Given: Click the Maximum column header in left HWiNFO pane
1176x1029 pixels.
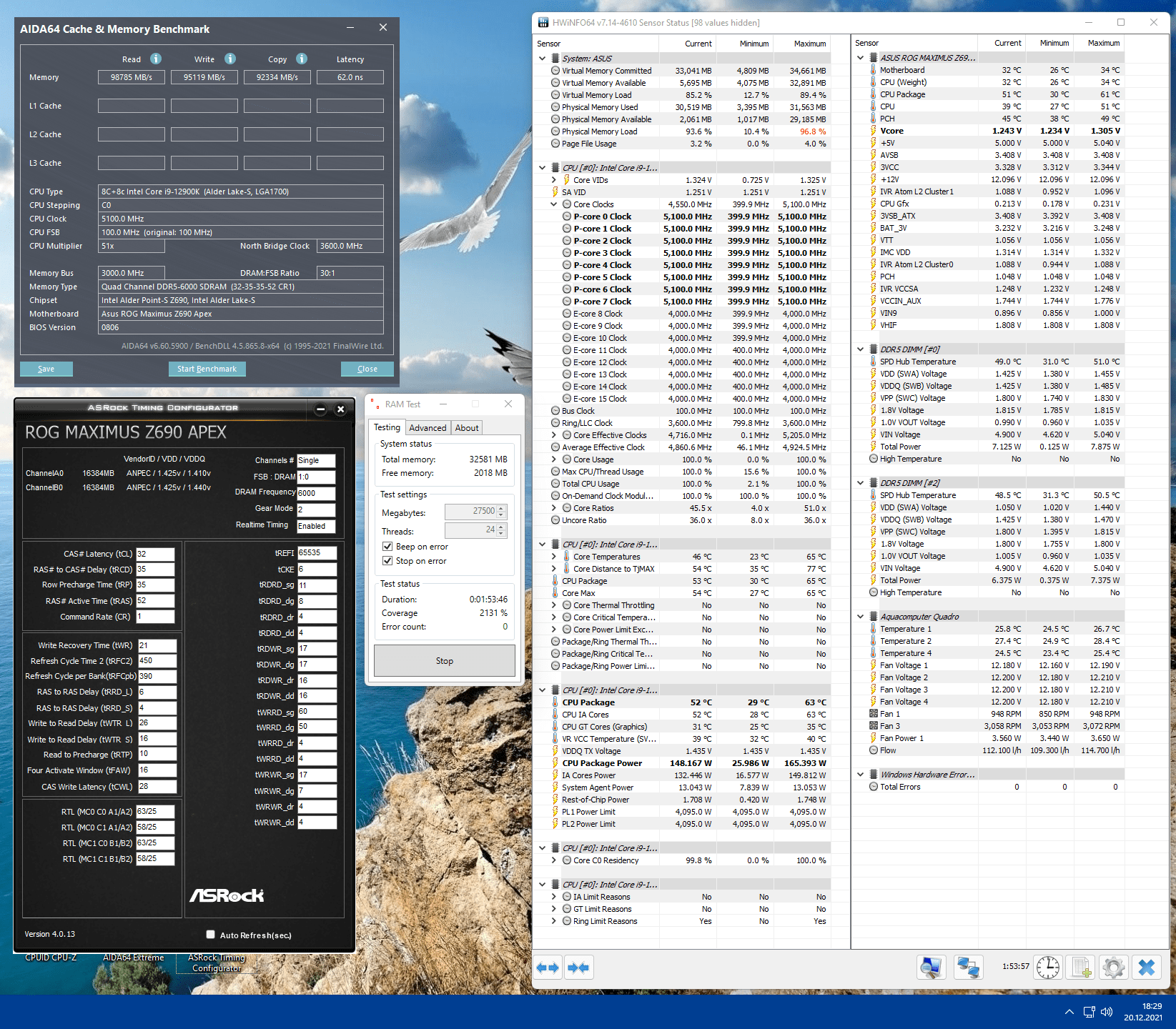Looking at the screenshot, I should (x=809, y=44).
